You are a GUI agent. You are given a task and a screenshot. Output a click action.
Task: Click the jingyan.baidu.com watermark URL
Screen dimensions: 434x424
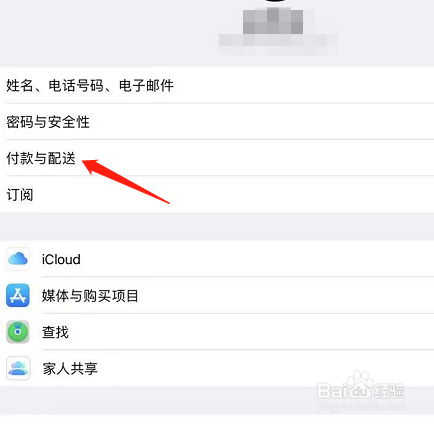pyautogui.click(x=361, y=406)
